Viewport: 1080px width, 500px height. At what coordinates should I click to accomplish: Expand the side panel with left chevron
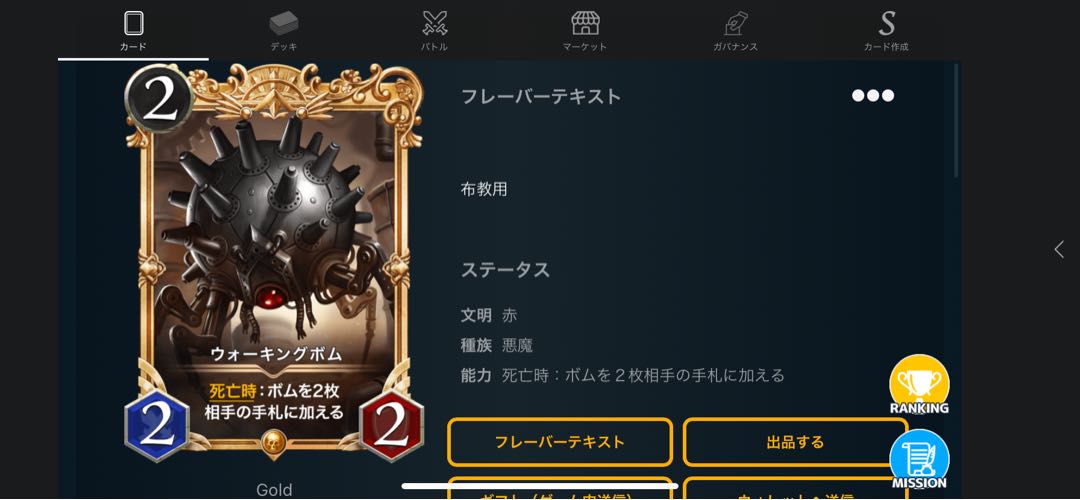pos(1059,249)
